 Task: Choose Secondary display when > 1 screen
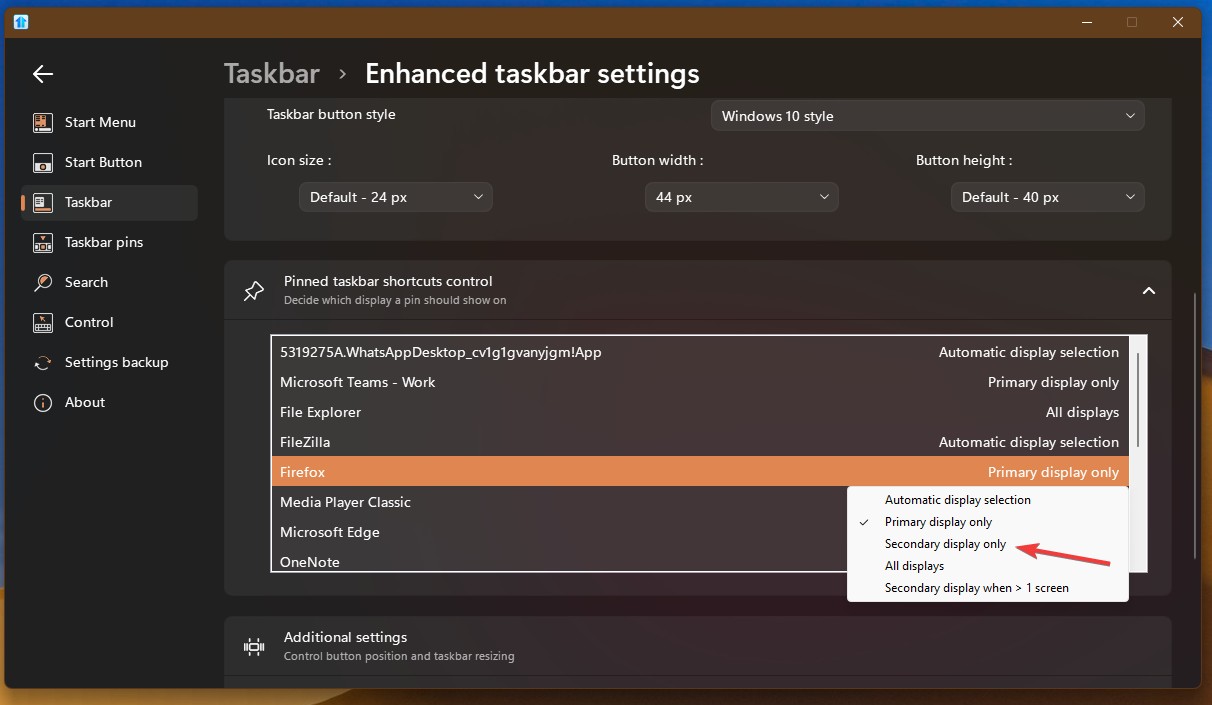[x=976, y=588]
